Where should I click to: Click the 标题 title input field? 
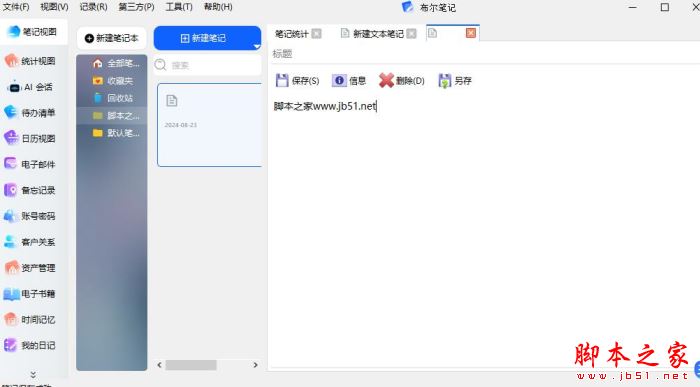486,54
